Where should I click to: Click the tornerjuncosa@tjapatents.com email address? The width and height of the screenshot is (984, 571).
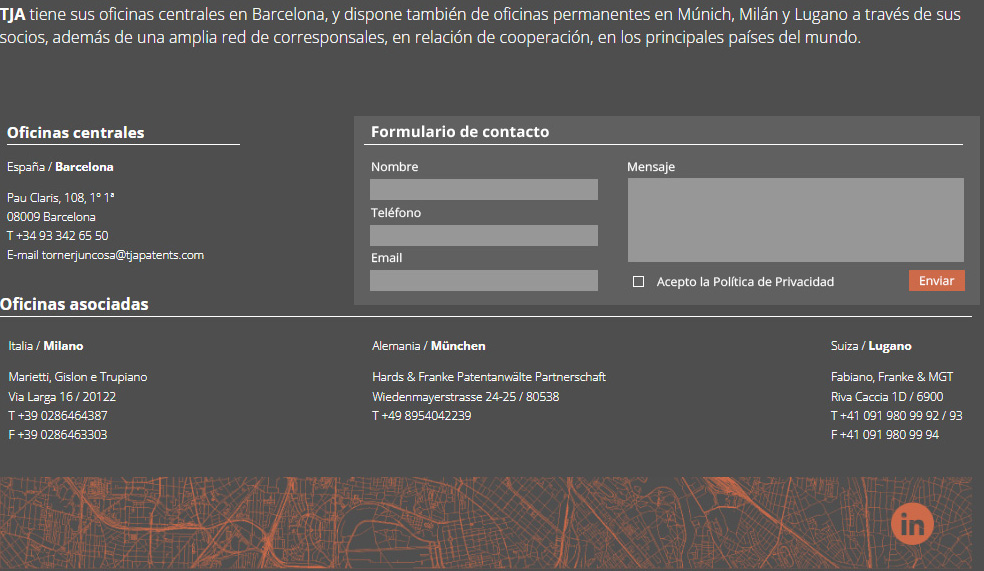tap(122, 255)
